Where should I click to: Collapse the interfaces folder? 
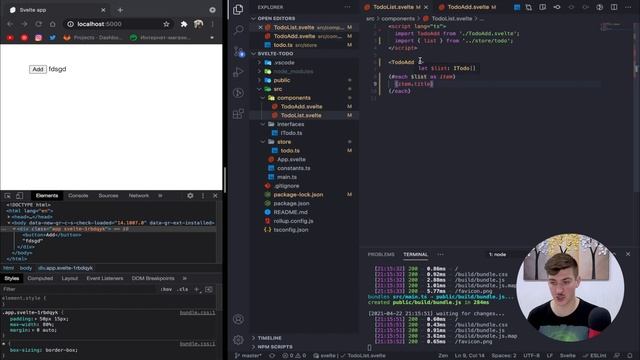(x=304, y=124)
